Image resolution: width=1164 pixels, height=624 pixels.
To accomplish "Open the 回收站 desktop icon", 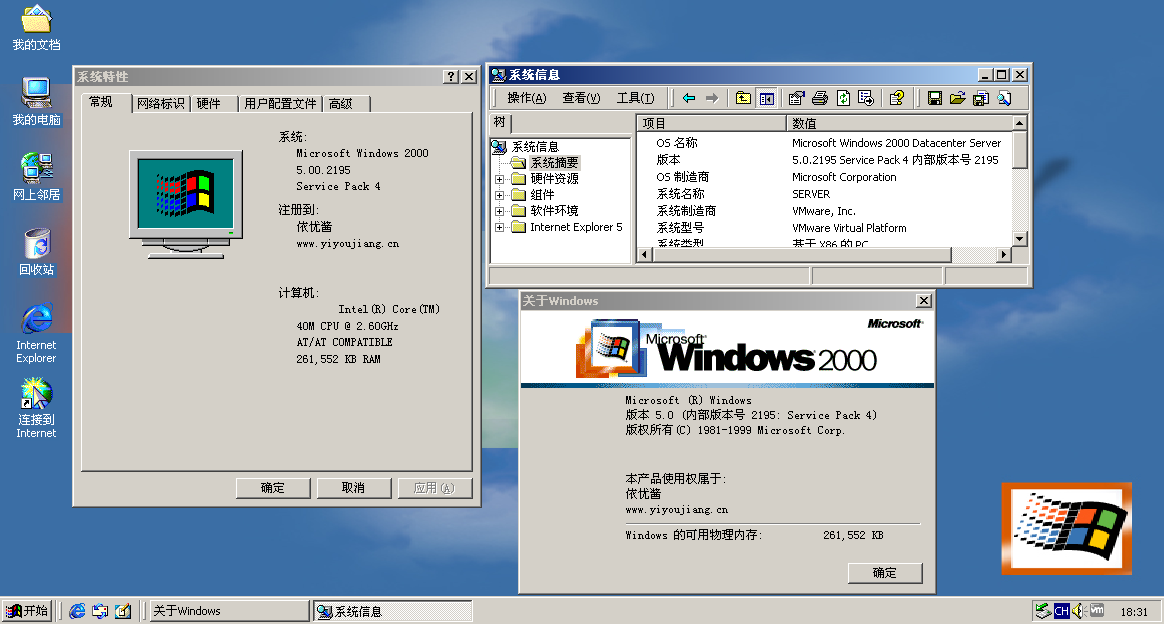I will (x=36, y=252).
